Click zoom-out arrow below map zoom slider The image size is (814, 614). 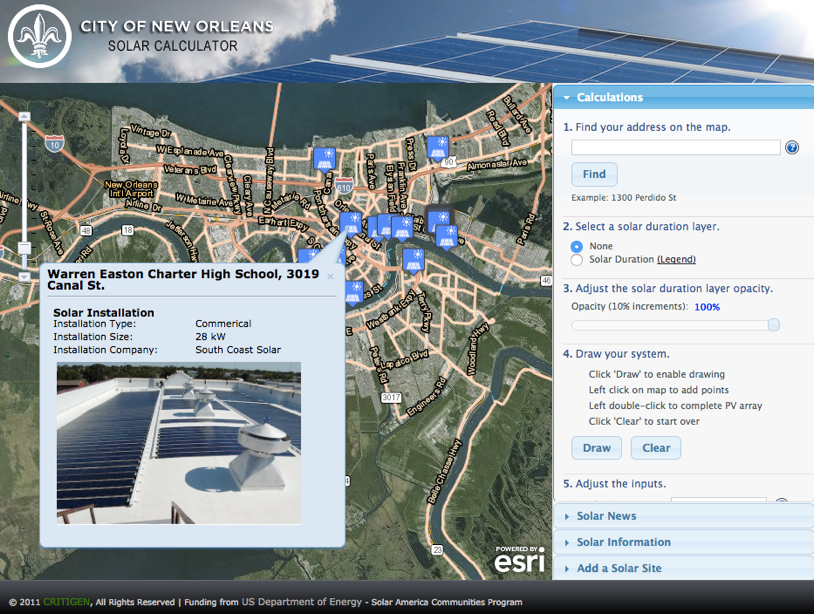pyautogui.click(x=25, y=275)
